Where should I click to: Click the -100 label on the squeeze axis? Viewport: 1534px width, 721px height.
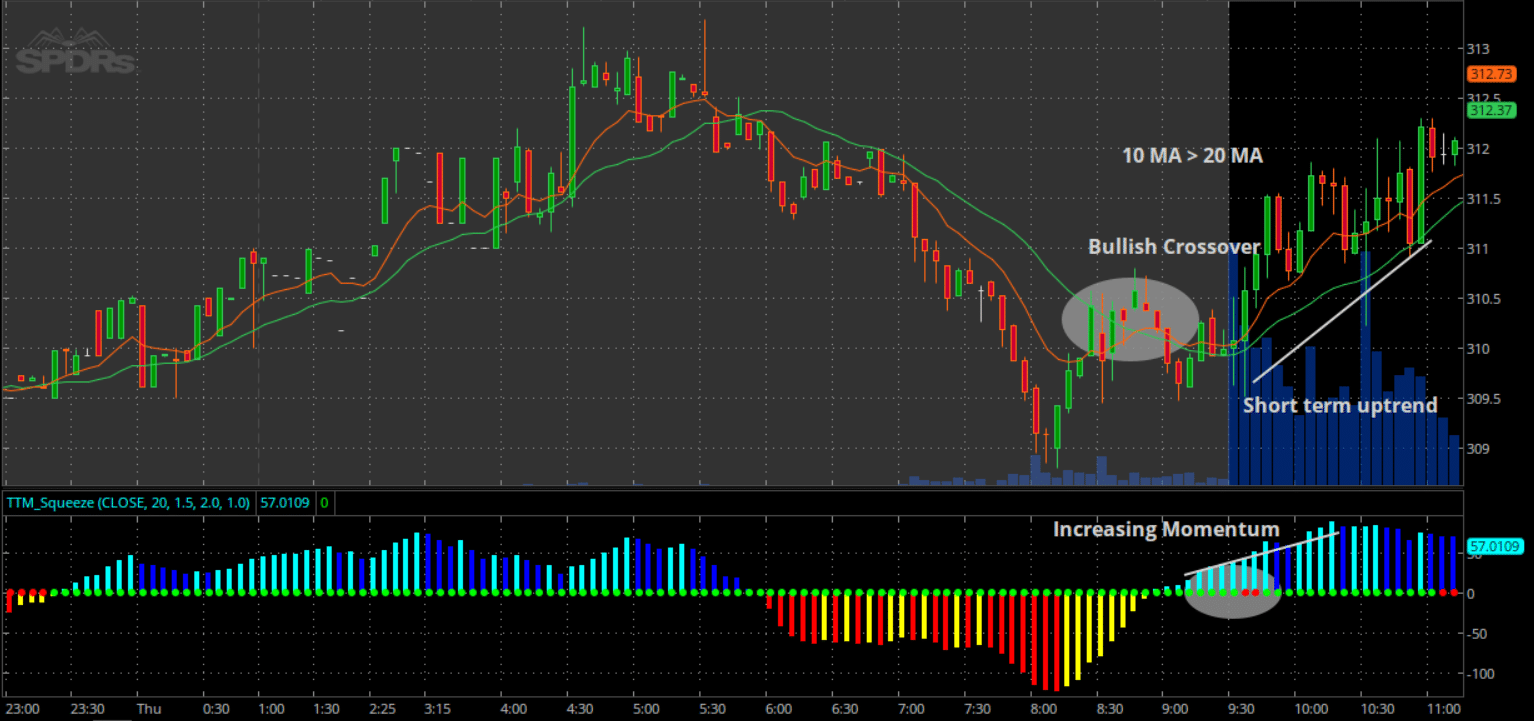[x=1482, y=673]
